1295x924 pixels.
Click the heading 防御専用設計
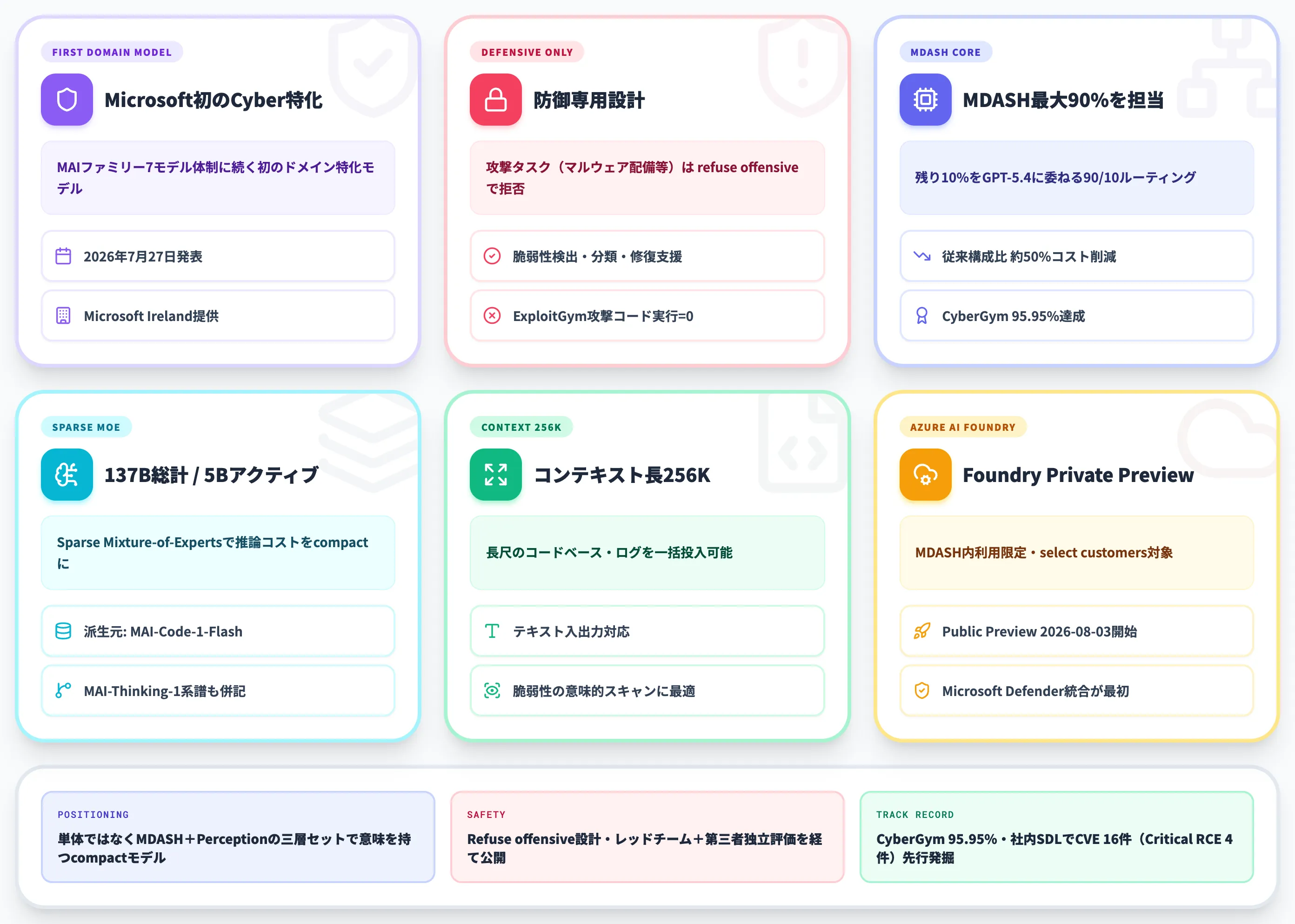click(588, 100)
